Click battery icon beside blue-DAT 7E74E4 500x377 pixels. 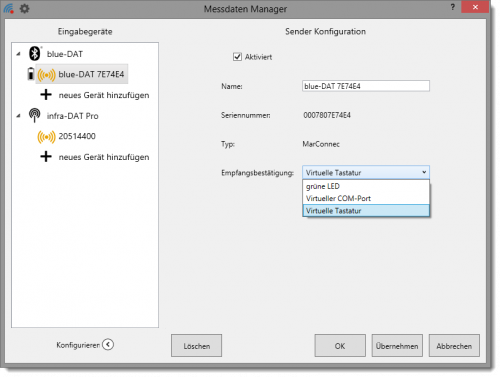(x=31, y=74)
